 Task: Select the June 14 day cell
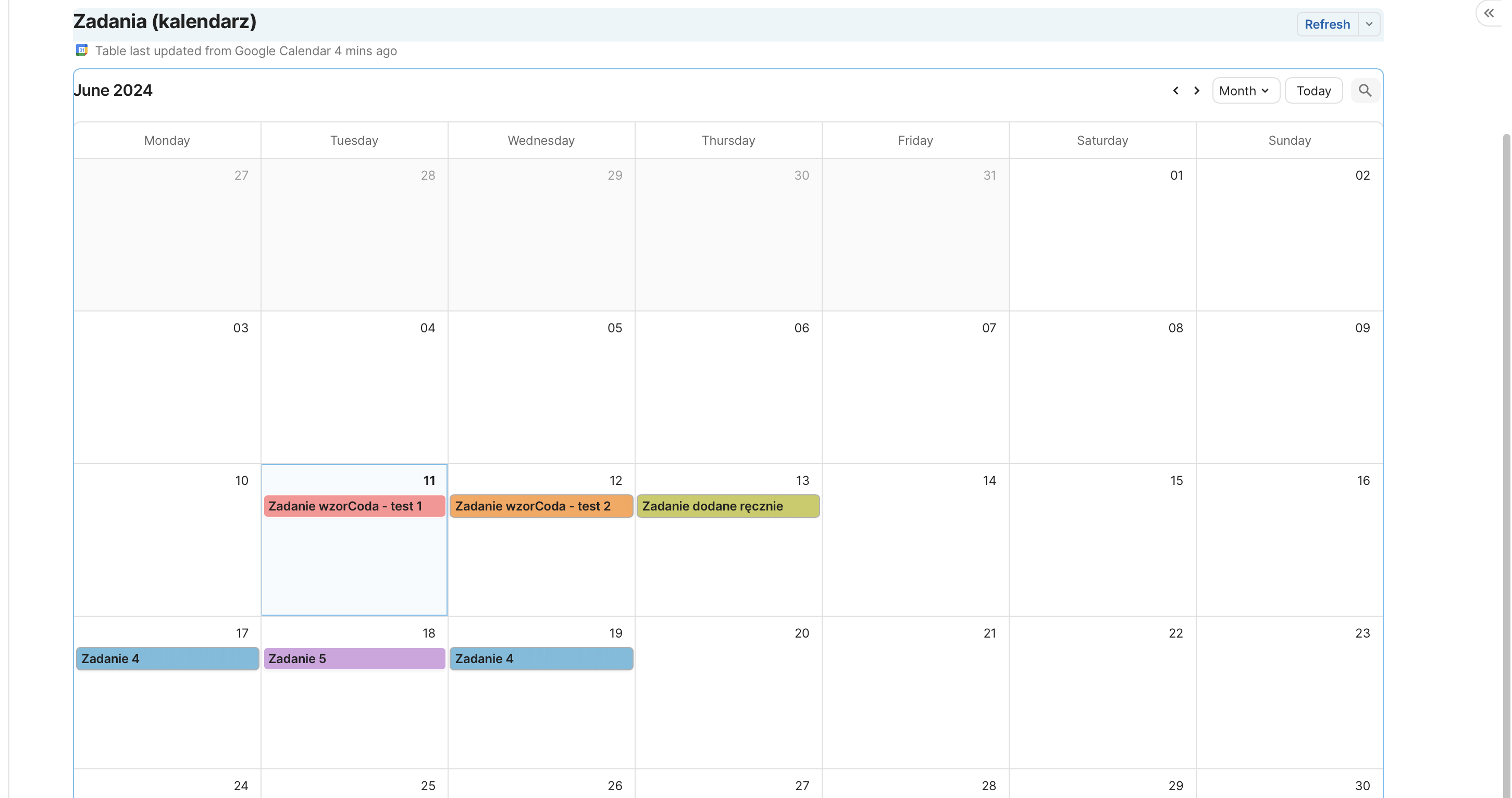point(915,552)
